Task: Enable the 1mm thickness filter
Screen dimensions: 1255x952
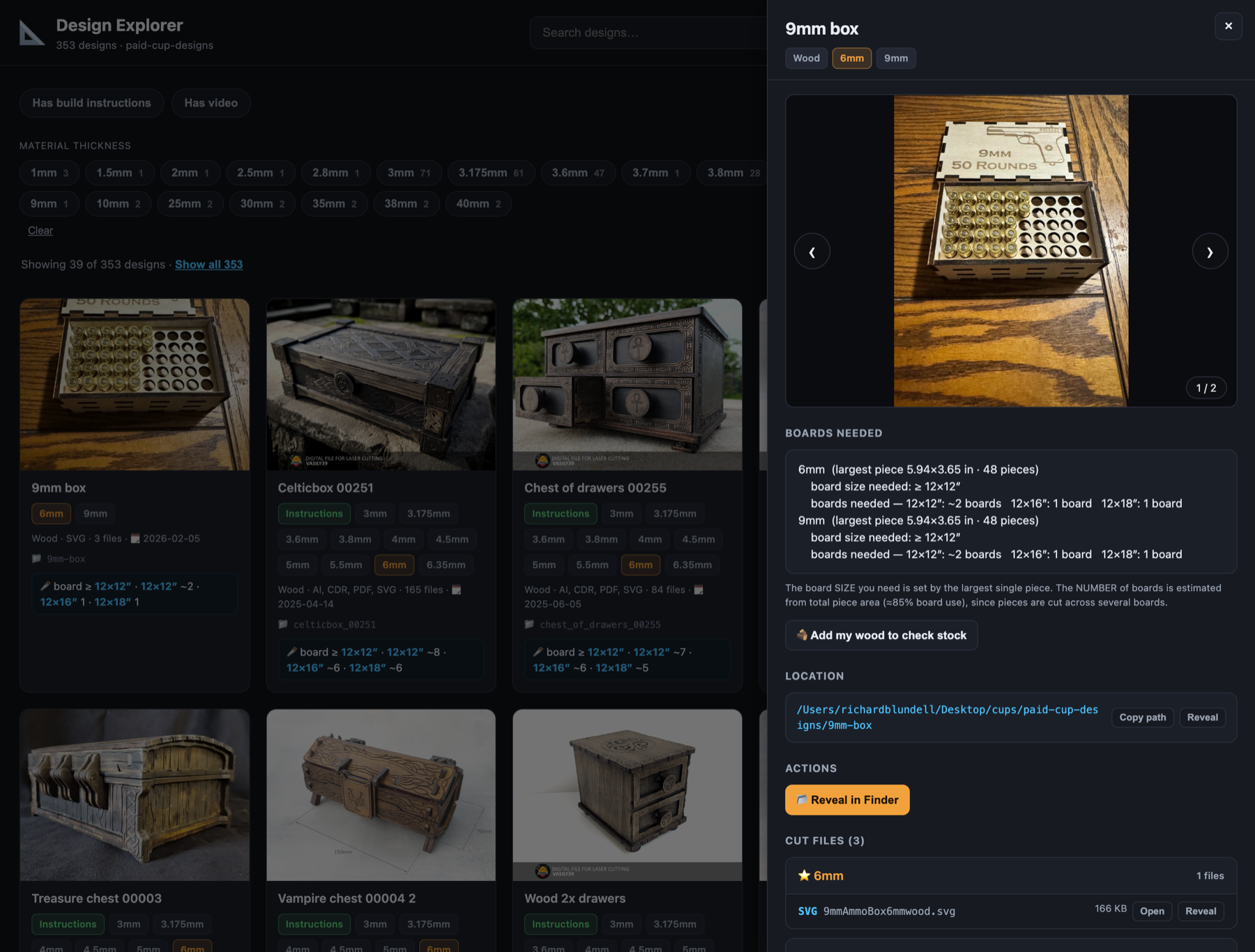Action: (x=49, y=172)
